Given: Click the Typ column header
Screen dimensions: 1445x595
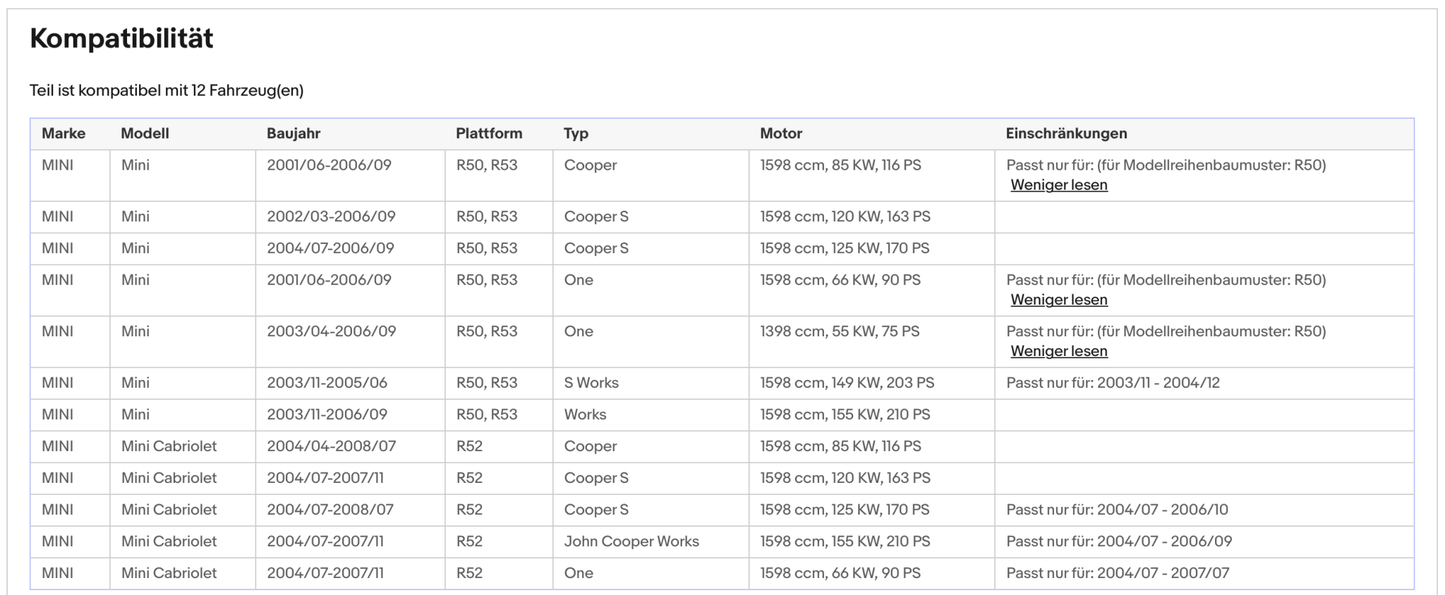Looking at the screenshot, I should tap(576, 133).
